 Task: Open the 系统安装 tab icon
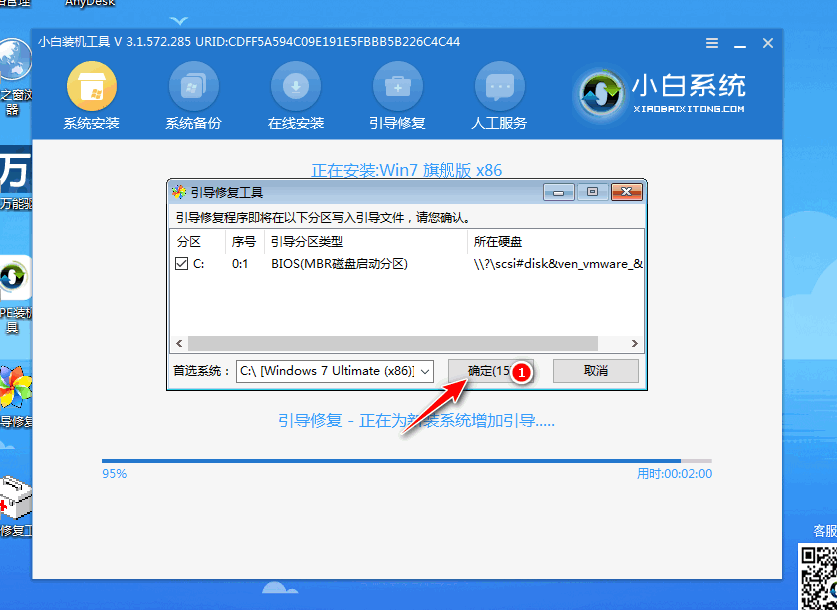click(x=91, y=87)
